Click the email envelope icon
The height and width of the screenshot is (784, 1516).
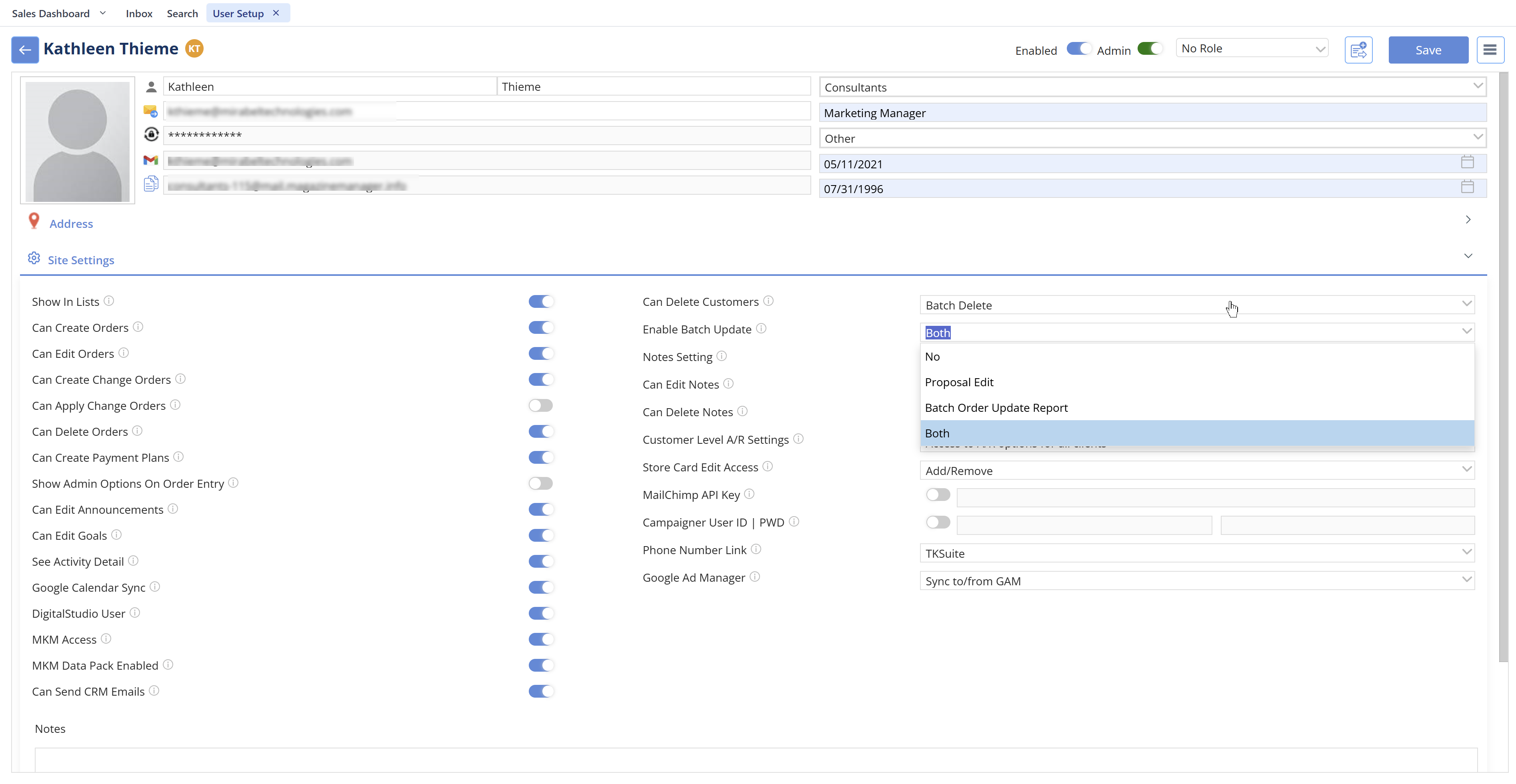(x=151, y=111)
